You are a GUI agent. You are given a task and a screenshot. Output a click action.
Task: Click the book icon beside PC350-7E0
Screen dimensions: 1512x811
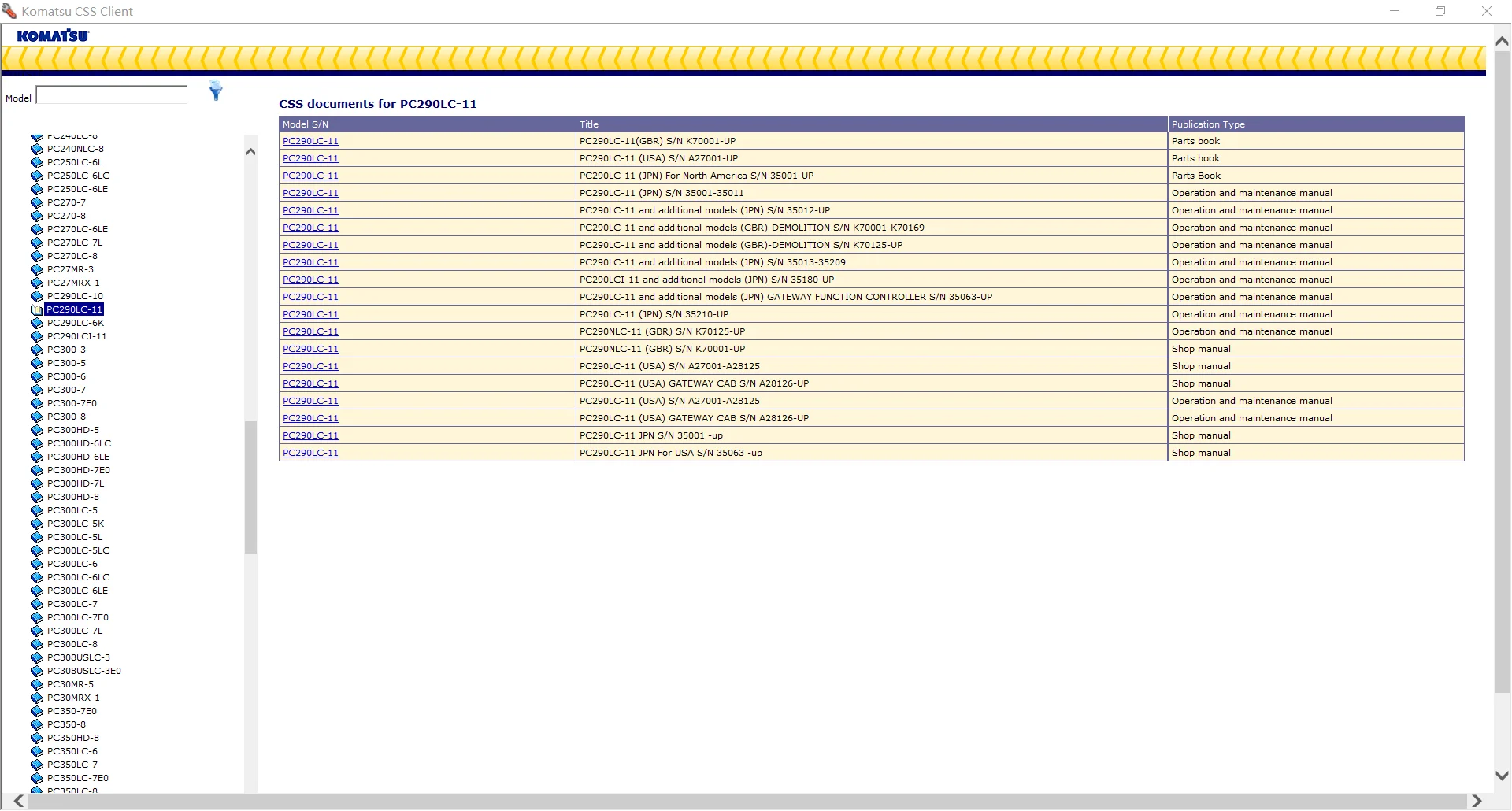(36, 711)
